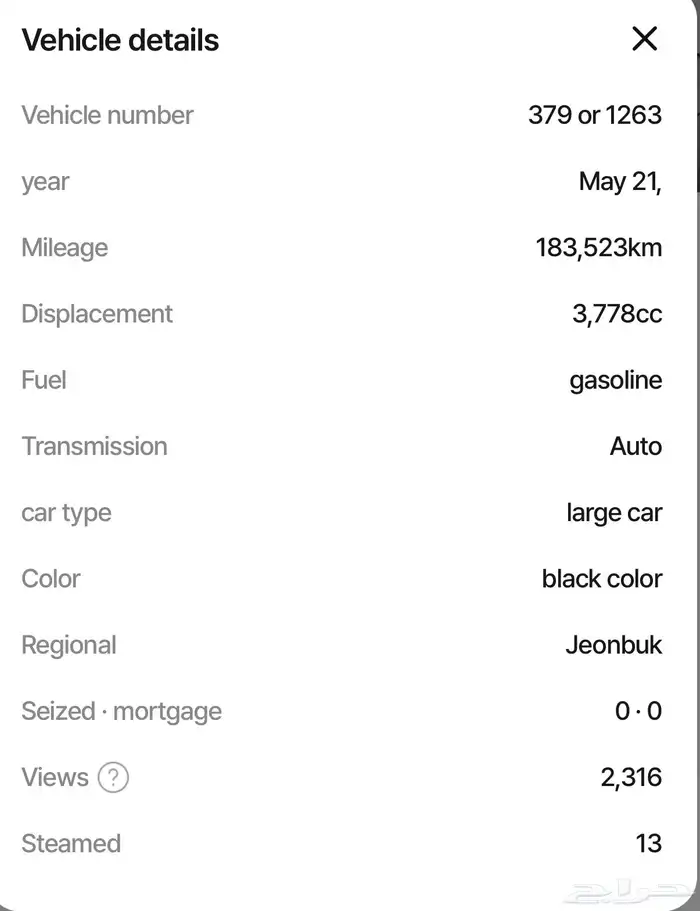Click the transmission value Auto
Screen dimensions: 700x911
point(636,446)
